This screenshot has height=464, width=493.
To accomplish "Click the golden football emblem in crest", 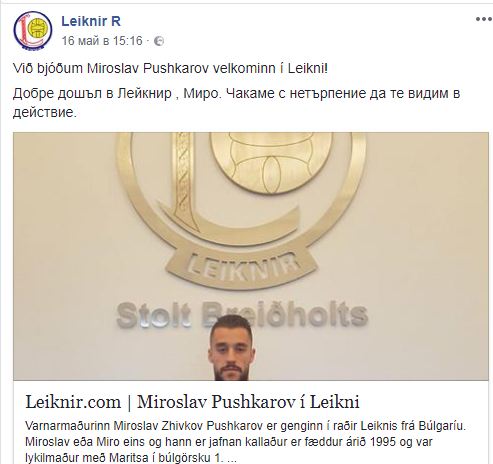I will point(271,163).
